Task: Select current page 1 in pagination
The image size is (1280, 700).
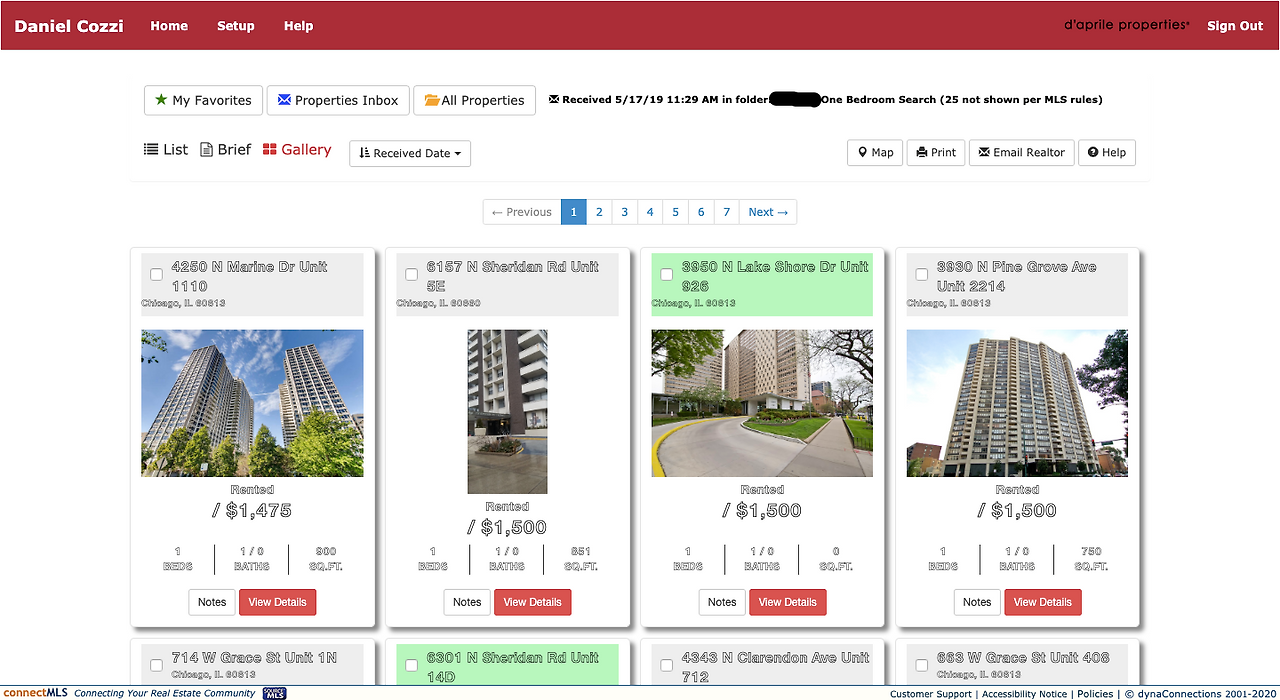Action: (574, 212)
